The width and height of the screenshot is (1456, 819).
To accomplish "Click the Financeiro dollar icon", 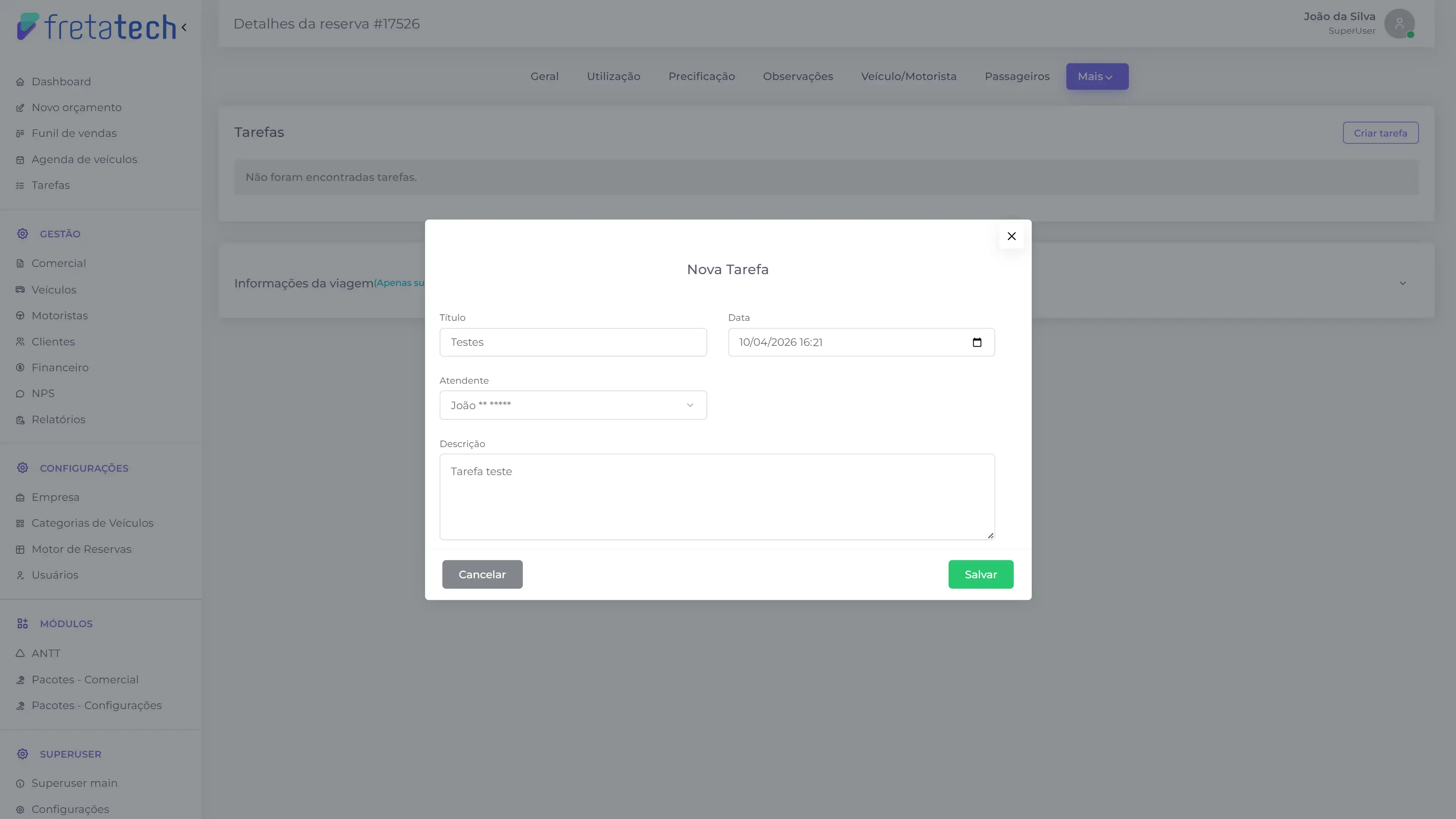I will [20, 368].
